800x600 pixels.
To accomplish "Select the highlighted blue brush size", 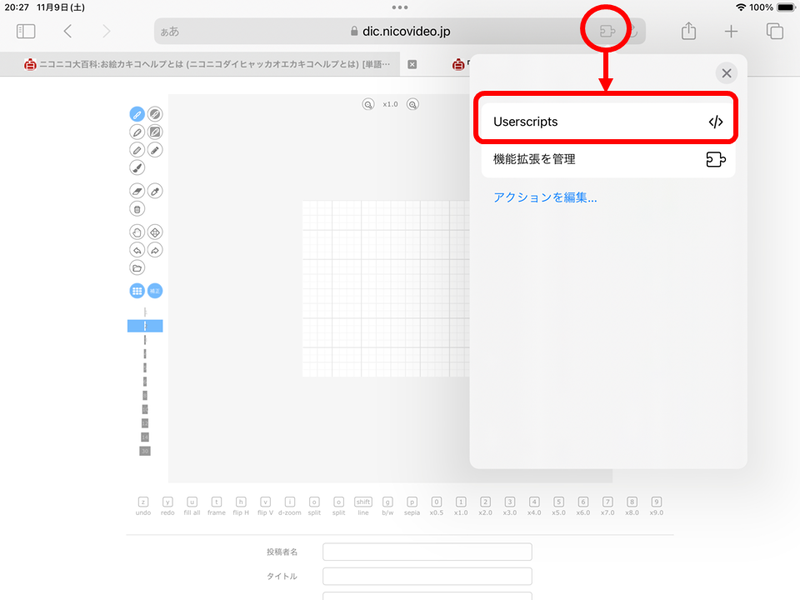I will 145,326.
